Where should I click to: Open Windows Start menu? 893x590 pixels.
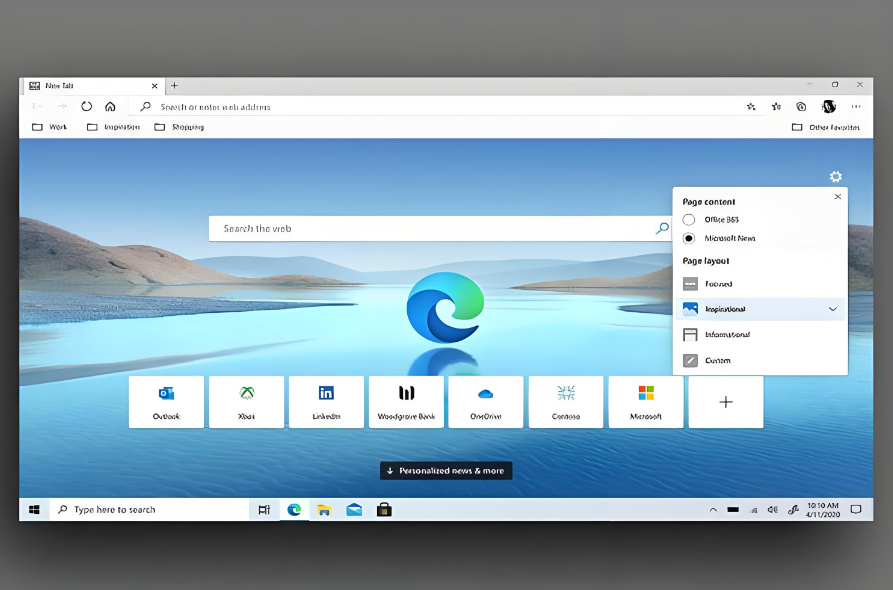point(34,510)
